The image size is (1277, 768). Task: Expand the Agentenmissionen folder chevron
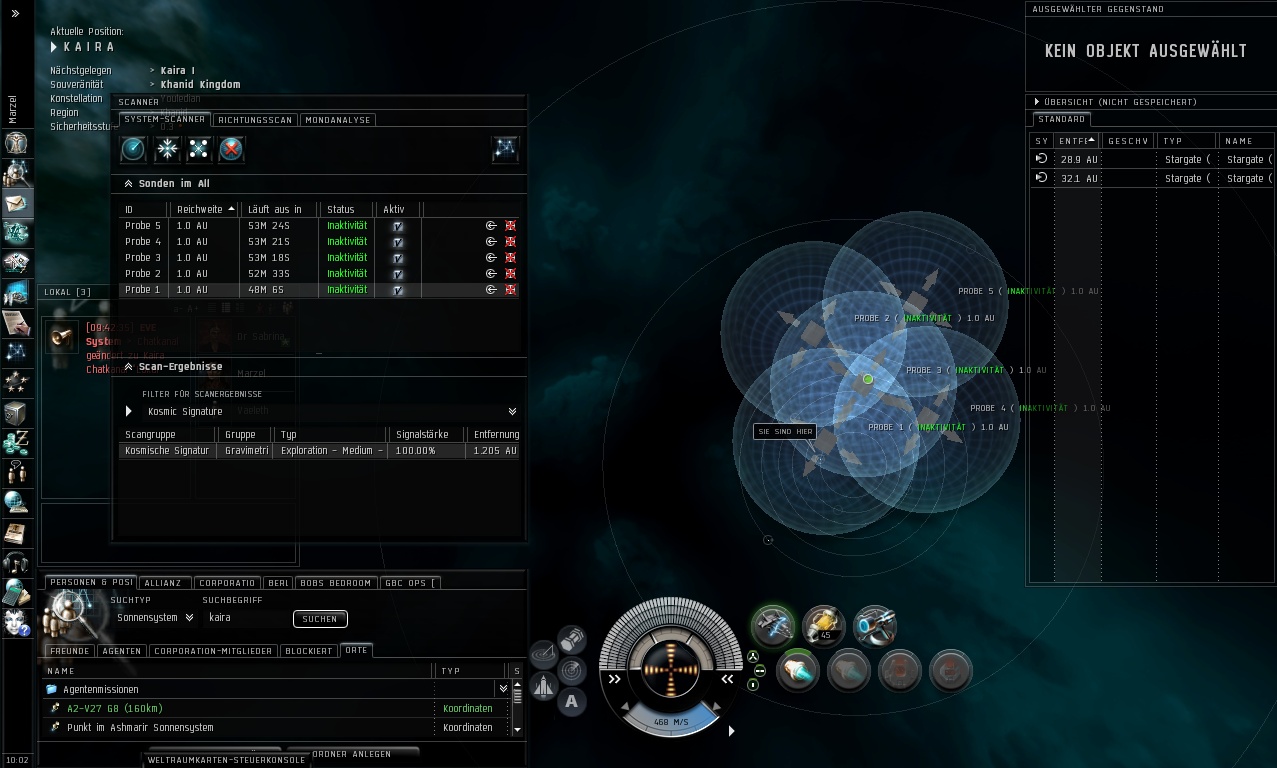(503, 689)
